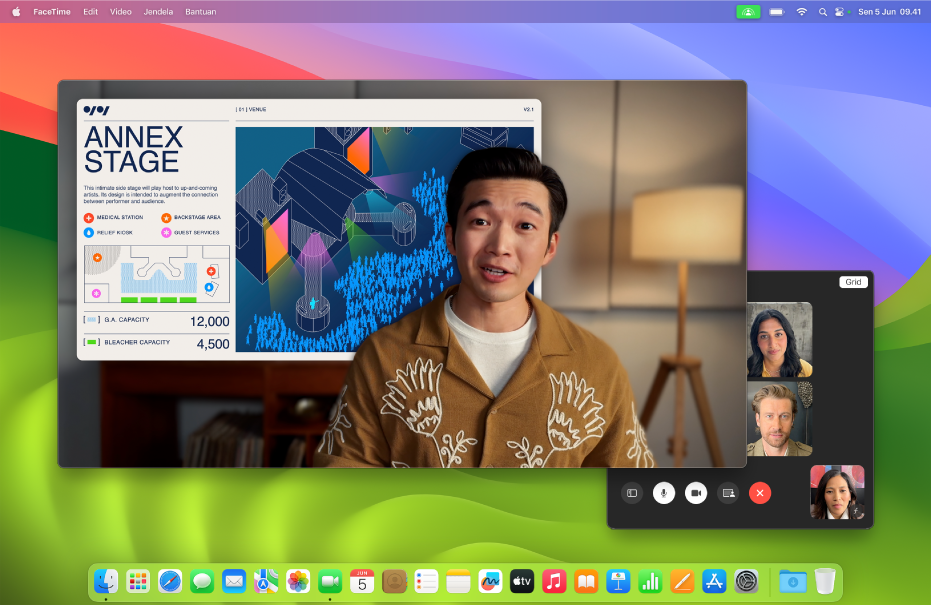Open the FaceTime indicator in the menu bar
This screenshot has height=606, width=931.
[748, 11]
